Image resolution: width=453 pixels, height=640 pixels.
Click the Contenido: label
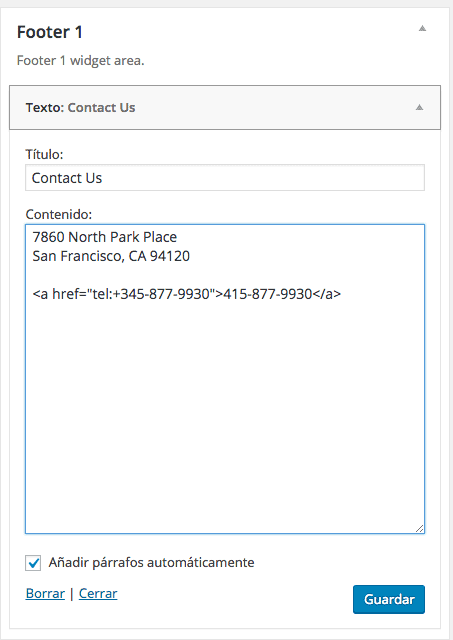[x=59, y=214]
